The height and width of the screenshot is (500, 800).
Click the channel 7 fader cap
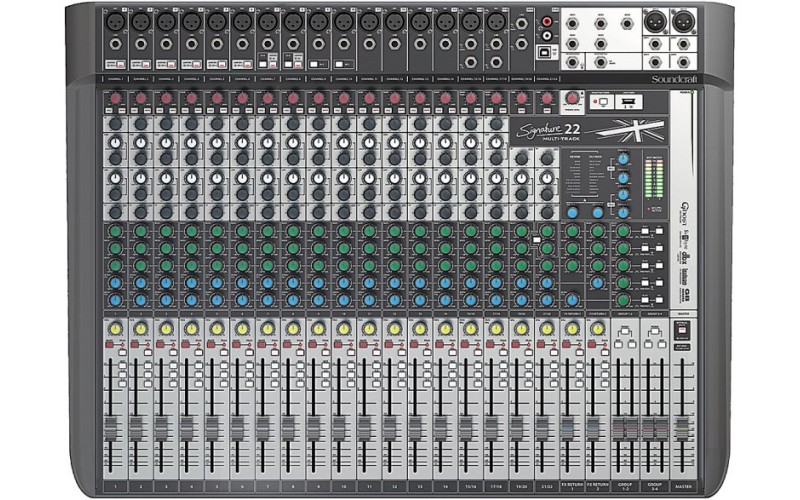262,429
